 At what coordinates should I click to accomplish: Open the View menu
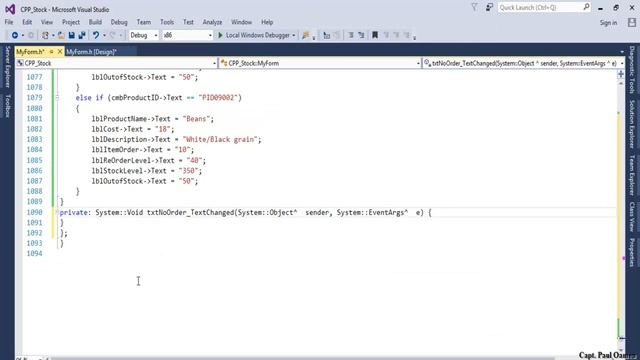pyautogui.click(x=47, y=22)
